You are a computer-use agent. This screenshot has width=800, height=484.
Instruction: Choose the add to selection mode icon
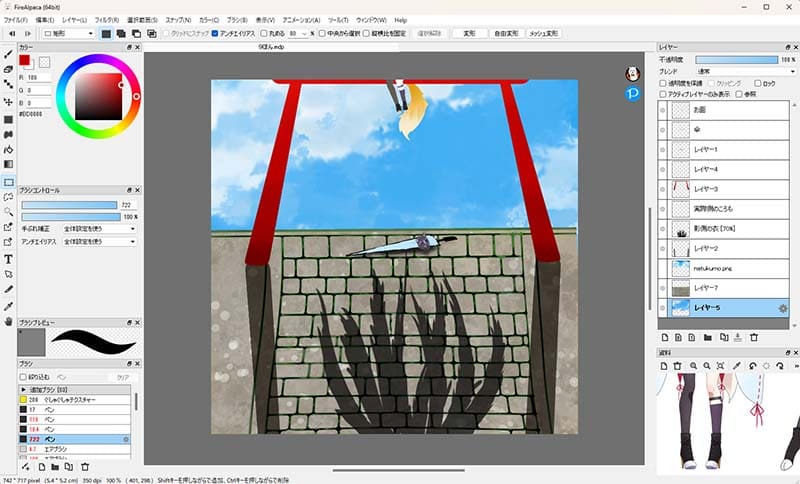point(121,34)
